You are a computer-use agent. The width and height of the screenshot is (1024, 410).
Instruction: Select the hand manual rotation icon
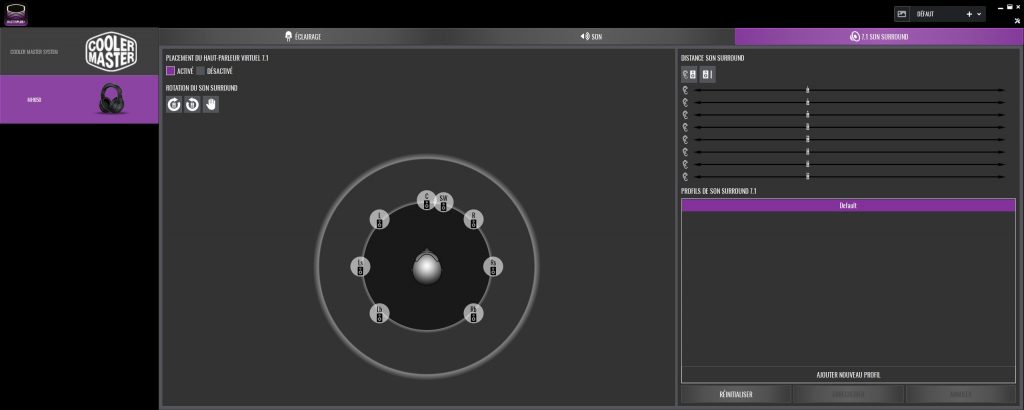(211, 104)
